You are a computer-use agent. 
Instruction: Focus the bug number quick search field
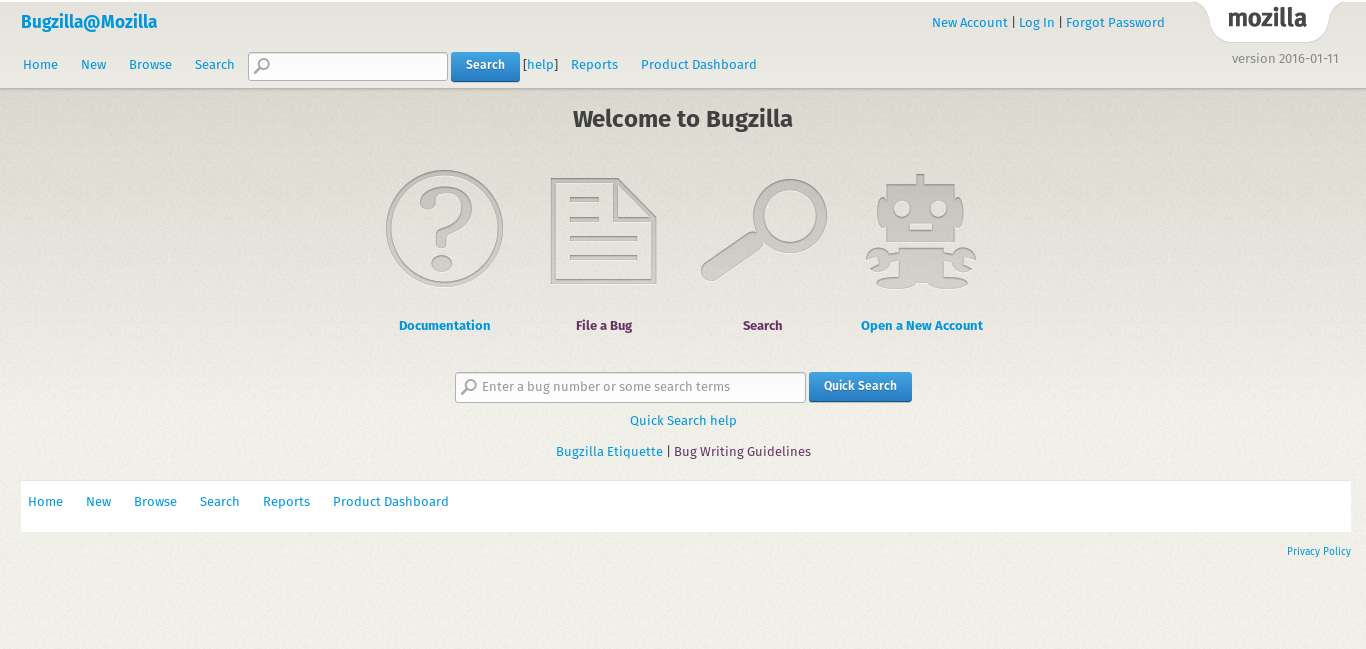630,387
